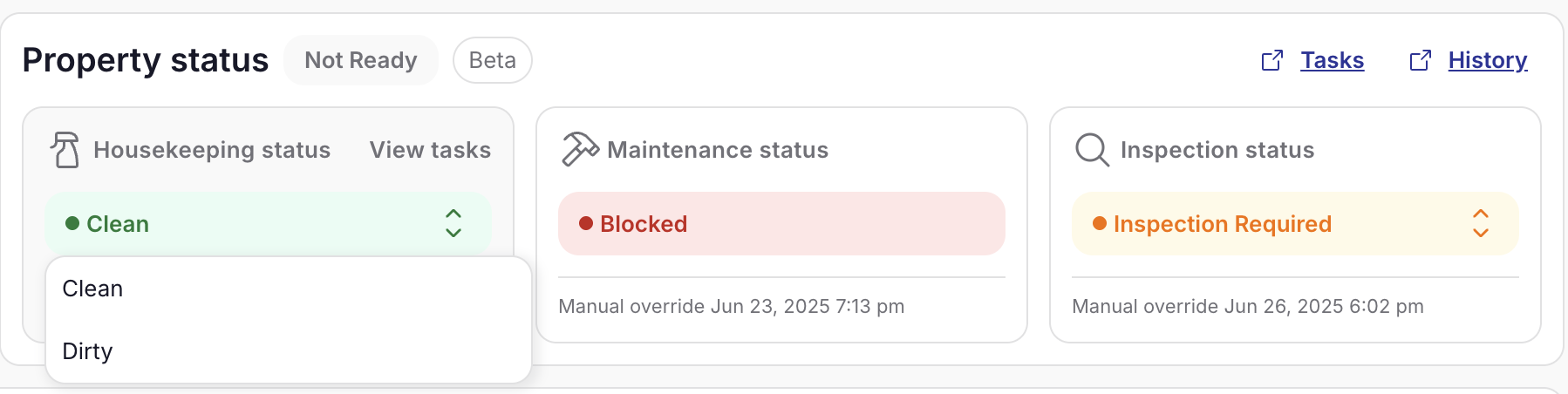Click the Beta label pill
This screenshot has height=394, width=1568.
tap(492, 60)
